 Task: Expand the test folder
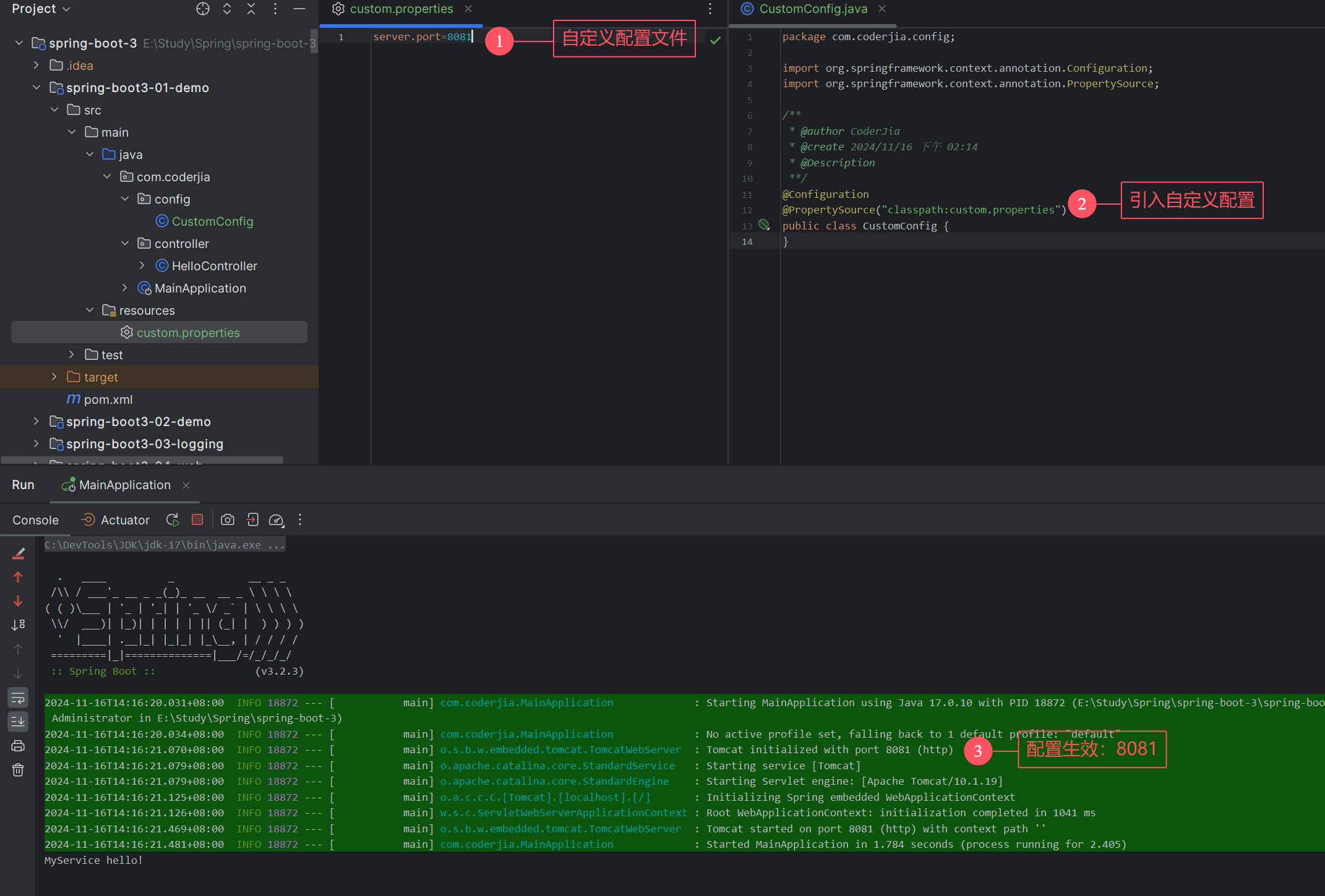(x=72, y=354)
